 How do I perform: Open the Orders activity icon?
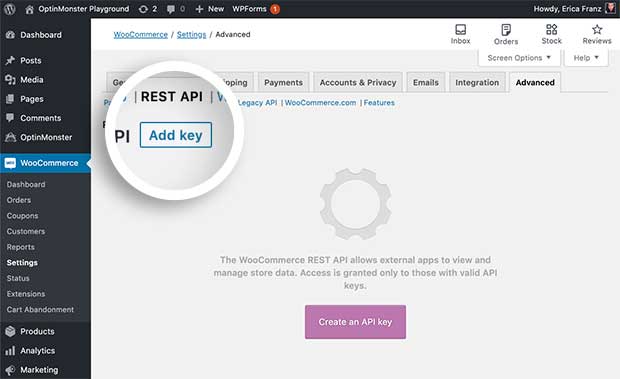click(506, 30)
